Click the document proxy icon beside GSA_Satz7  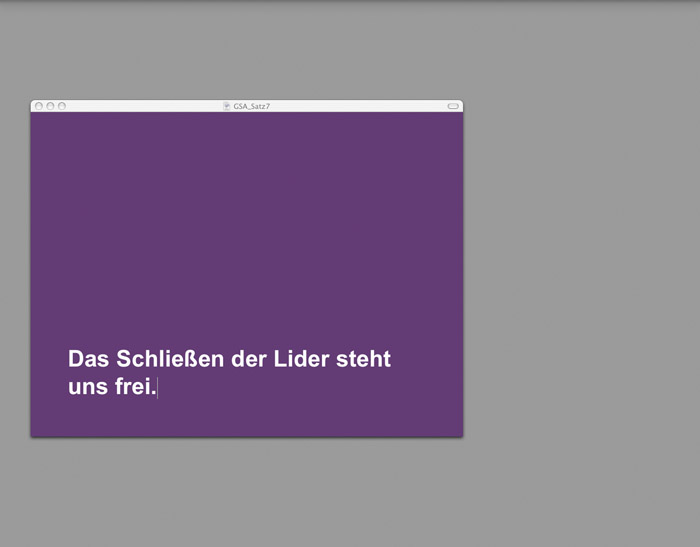tap(227, 106)
